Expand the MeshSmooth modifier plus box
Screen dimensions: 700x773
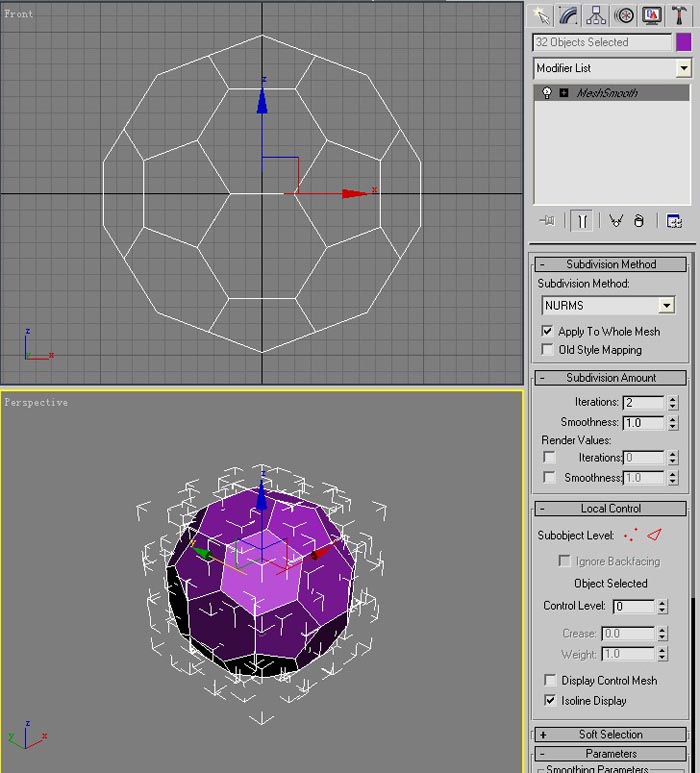[564, 93]
